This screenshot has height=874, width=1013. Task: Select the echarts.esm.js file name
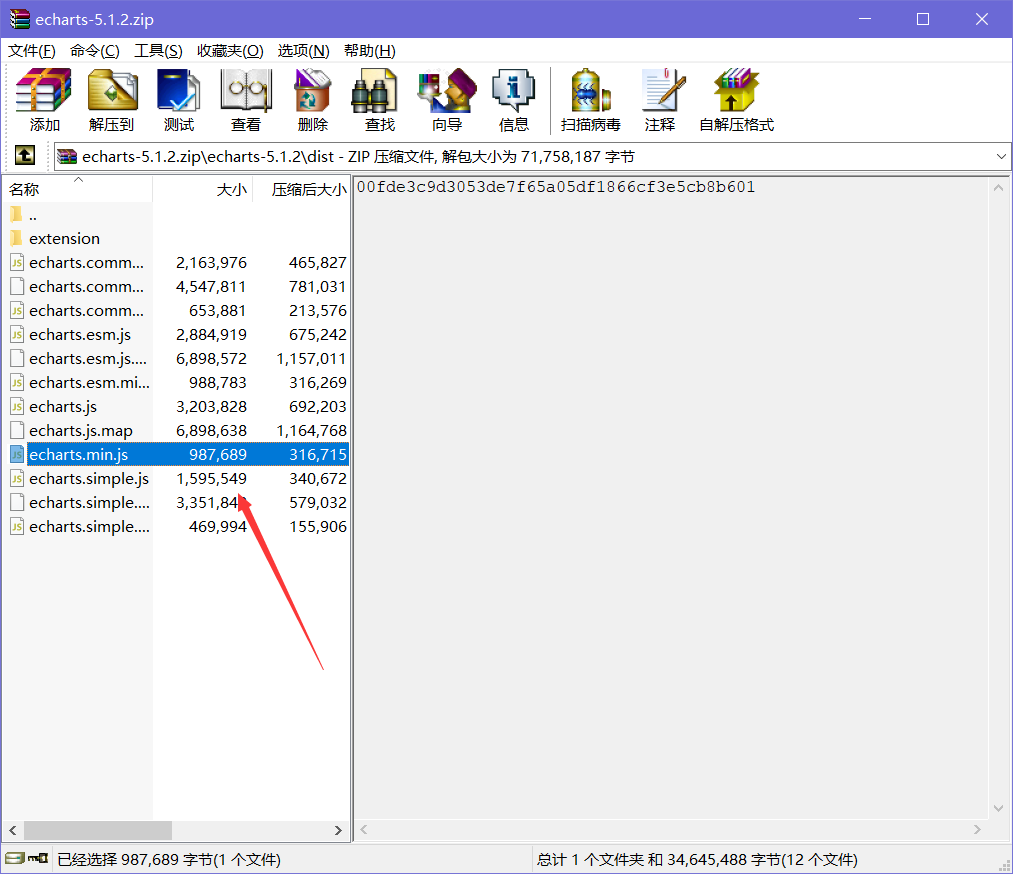coord(80,335)
